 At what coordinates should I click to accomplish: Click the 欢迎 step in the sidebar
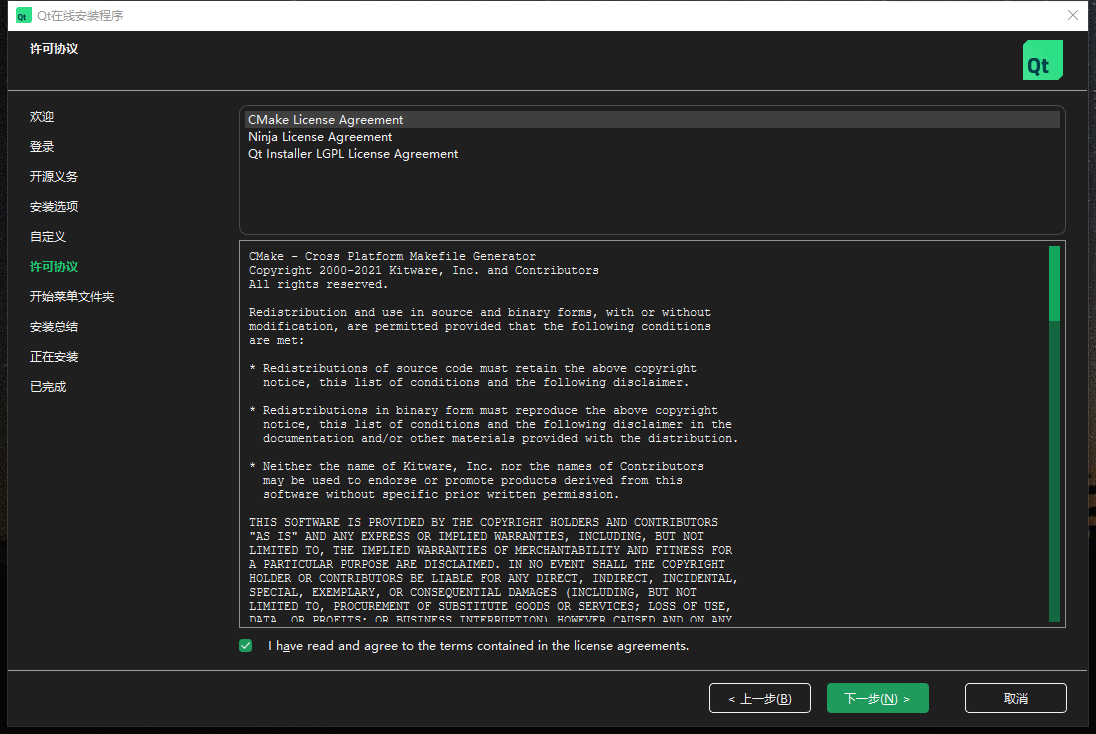point(42,117)
